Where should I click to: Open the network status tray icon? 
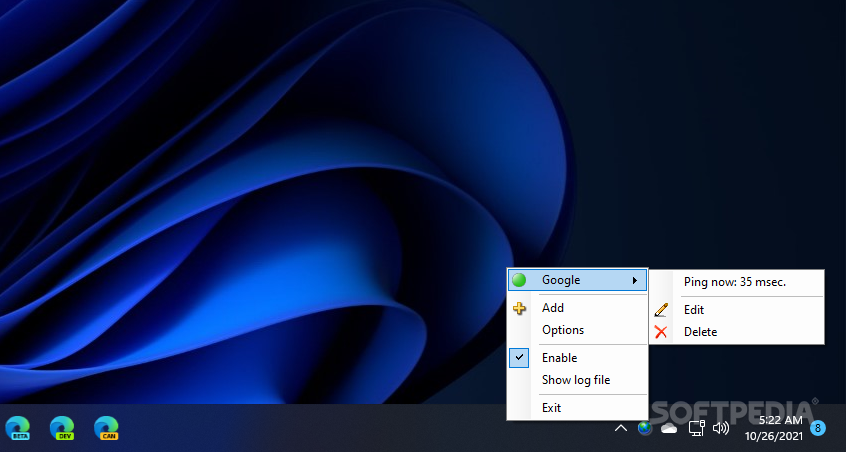point(697,428)
